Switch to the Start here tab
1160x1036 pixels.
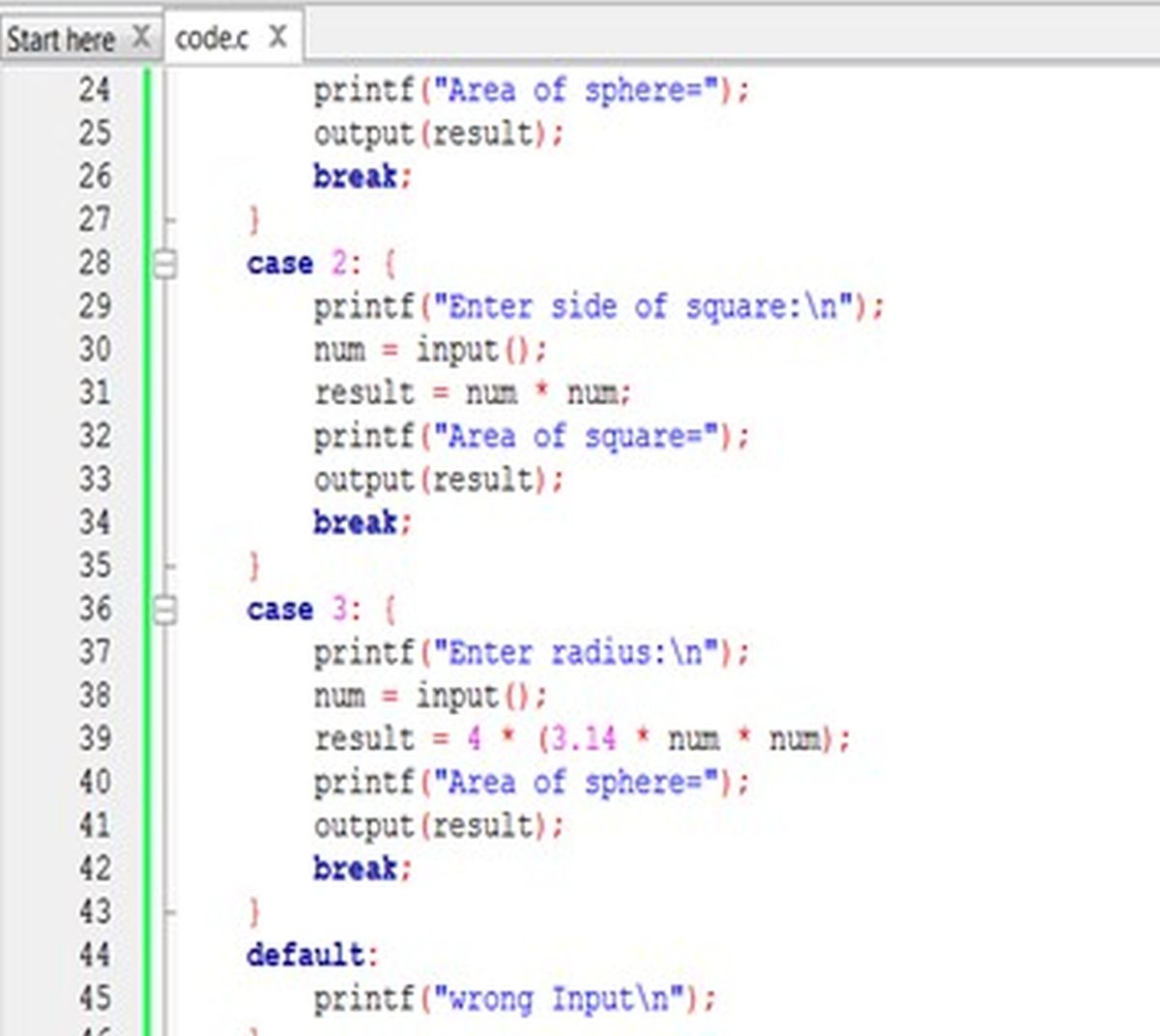click(x=61, y=39)
